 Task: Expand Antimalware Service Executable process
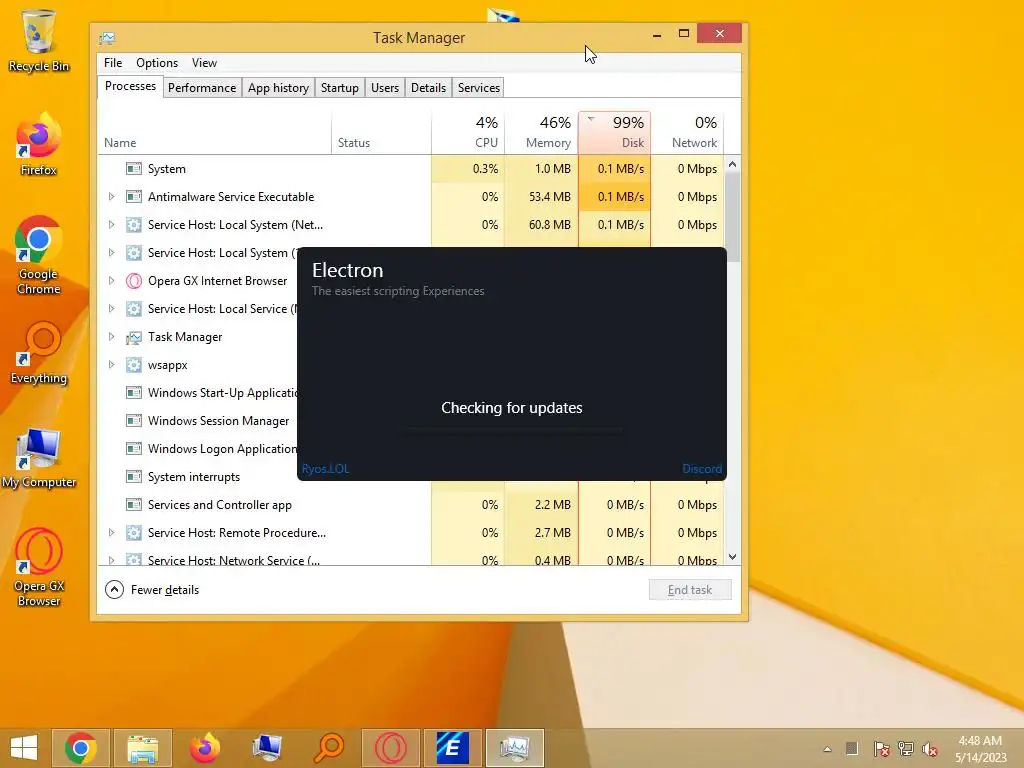[x=111, y=197]
